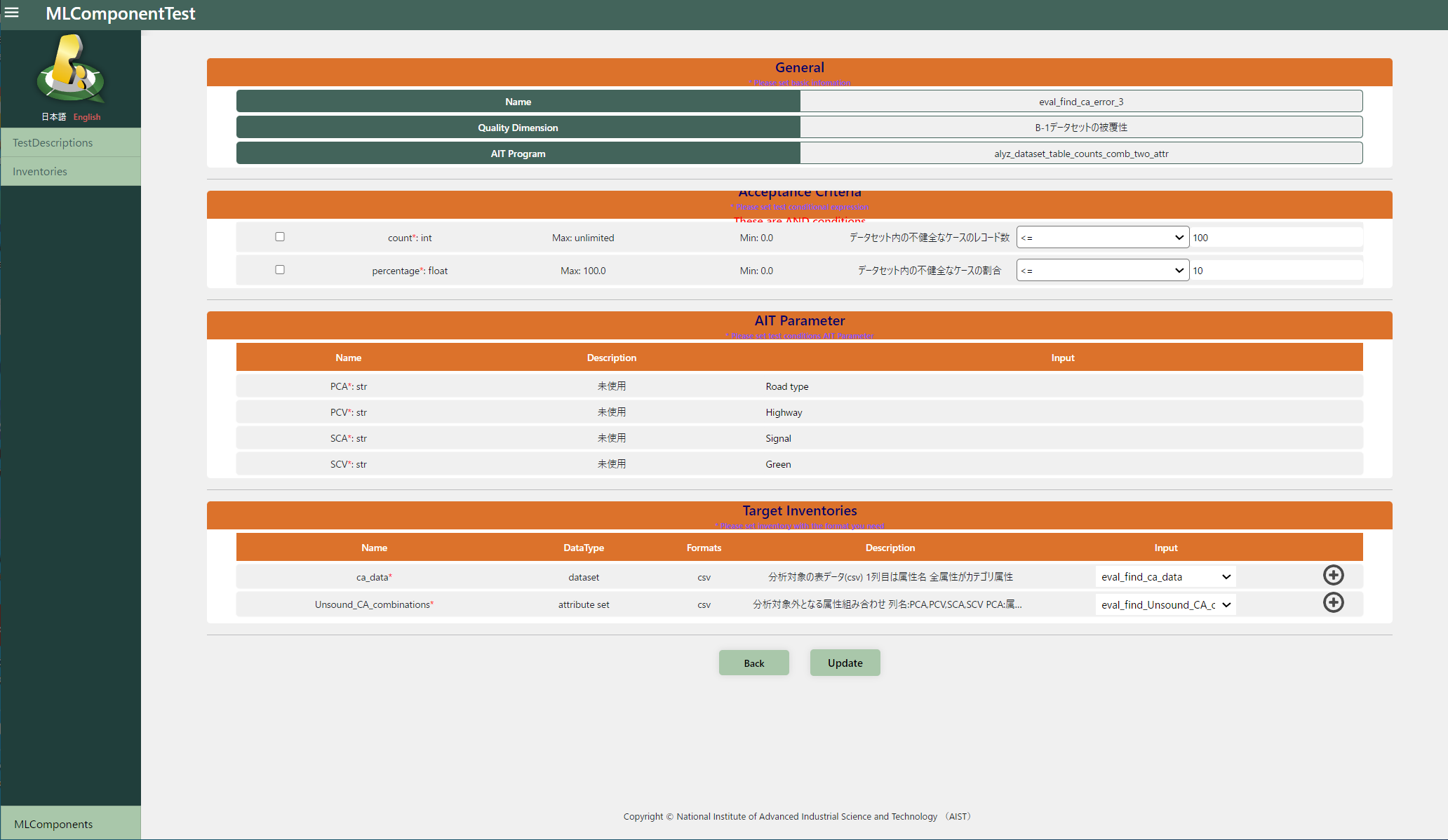Screen dimensions: 1448x840
Task: Open TestDescriptions in sidebar
Action: (x=53, y=143)
